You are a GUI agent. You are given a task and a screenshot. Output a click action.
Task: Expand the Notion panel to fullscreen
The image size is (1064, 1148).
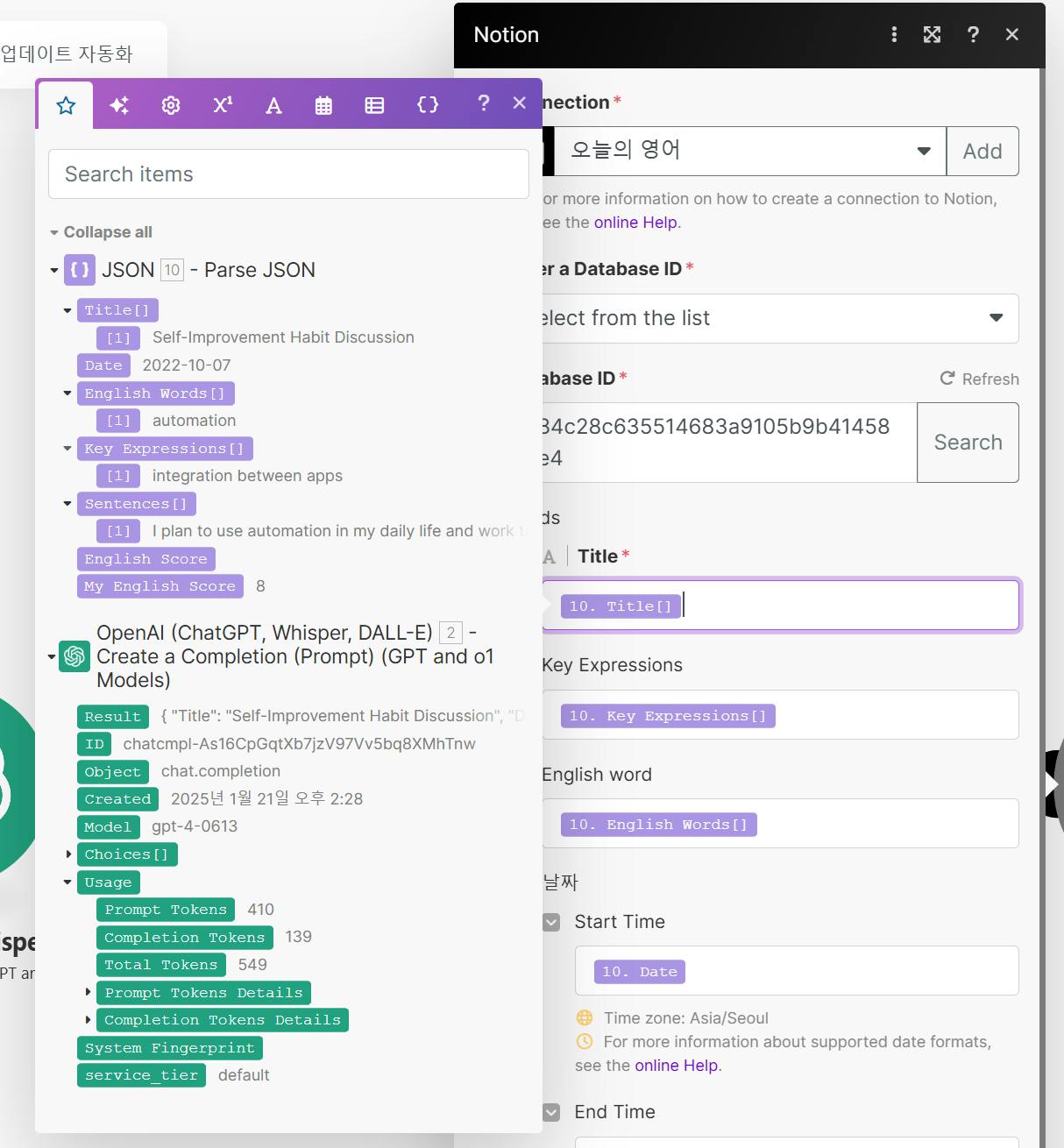pos(932,34)
